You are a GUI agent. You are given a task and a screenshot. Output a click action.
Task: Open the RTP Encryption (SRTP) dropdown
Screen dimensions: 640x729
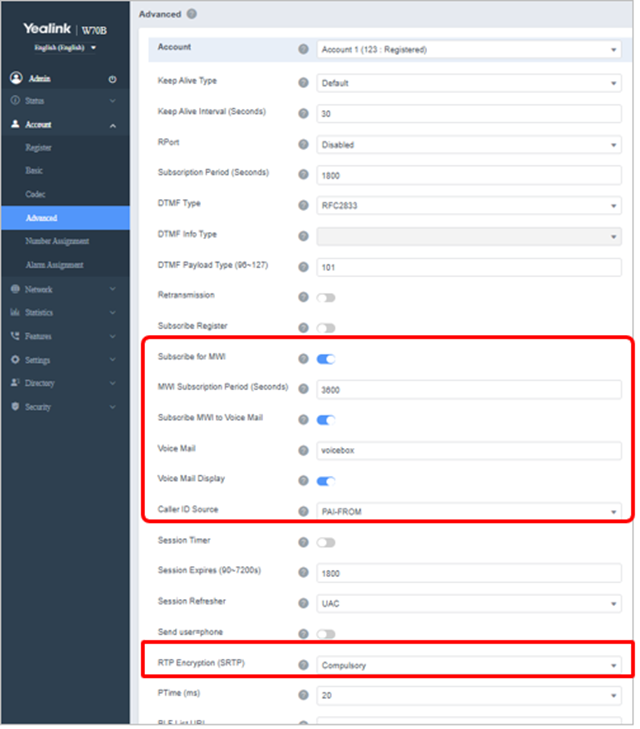point(468,664)
